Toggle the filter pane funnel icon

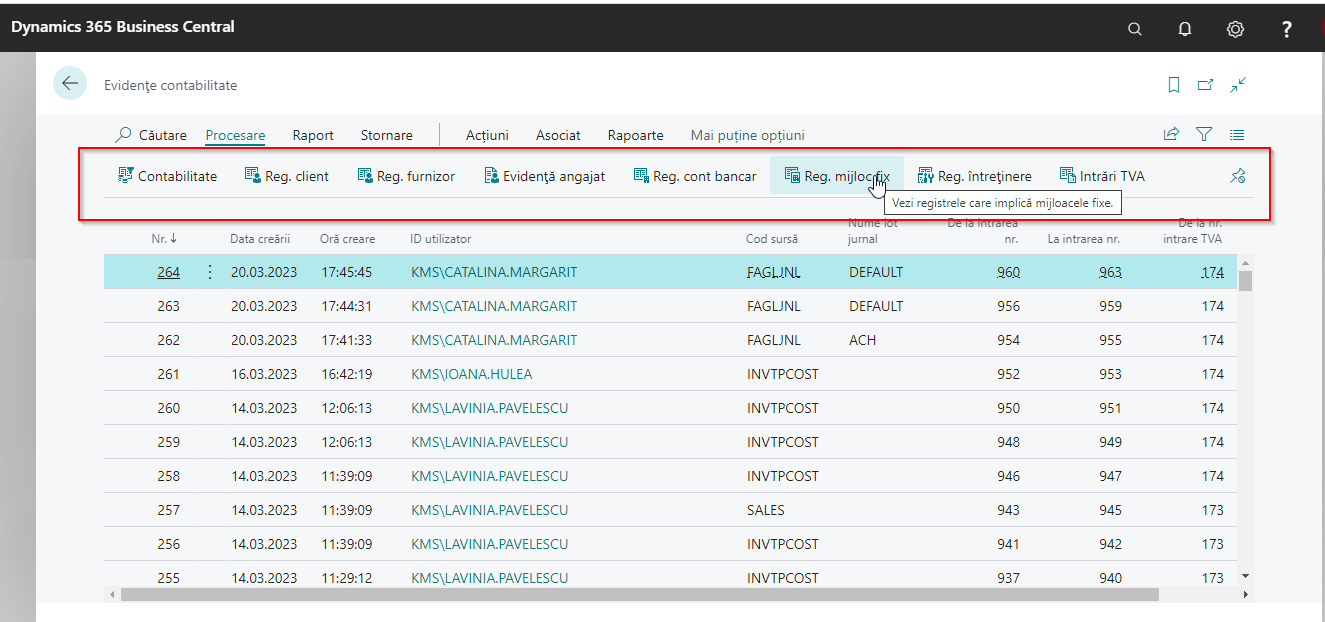click(1204, 135)
